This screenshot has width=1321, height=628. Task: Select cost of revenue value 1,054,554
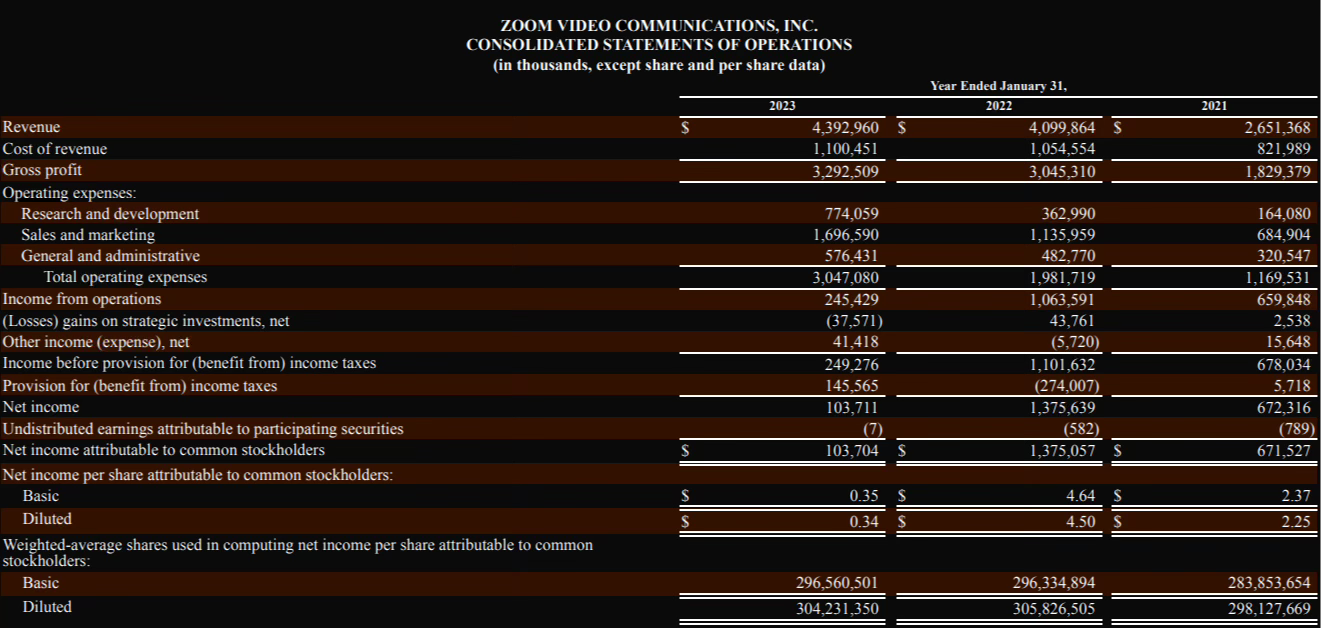1062,149
